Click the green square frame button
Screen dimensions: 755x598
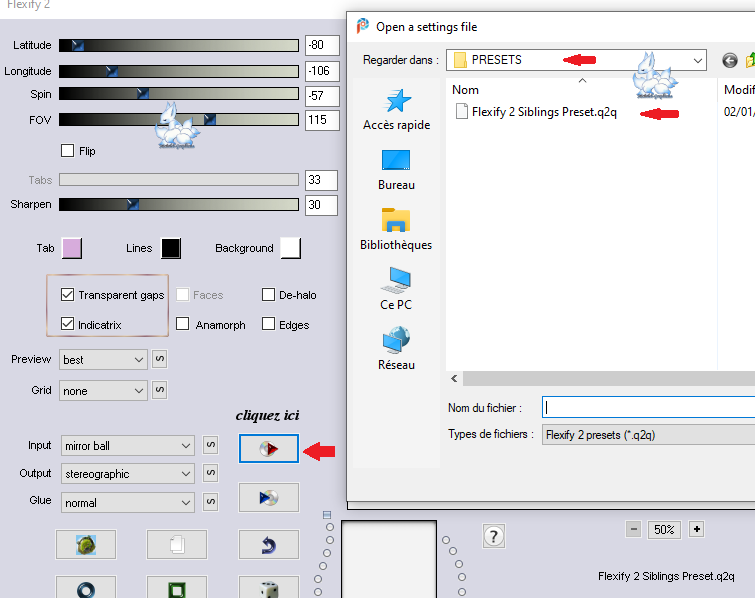pos(177,587)
